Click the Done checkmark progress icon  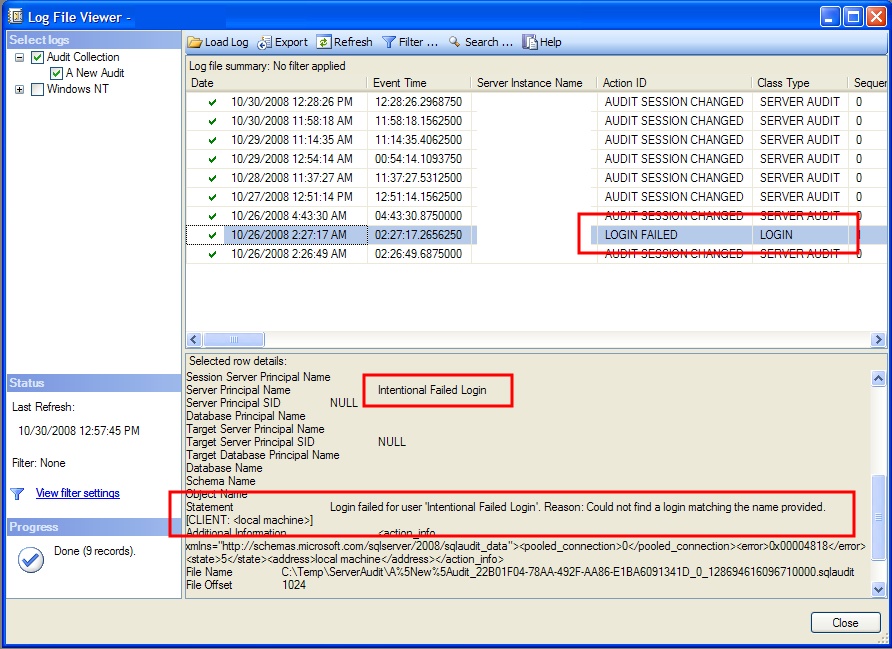point(31,560)
